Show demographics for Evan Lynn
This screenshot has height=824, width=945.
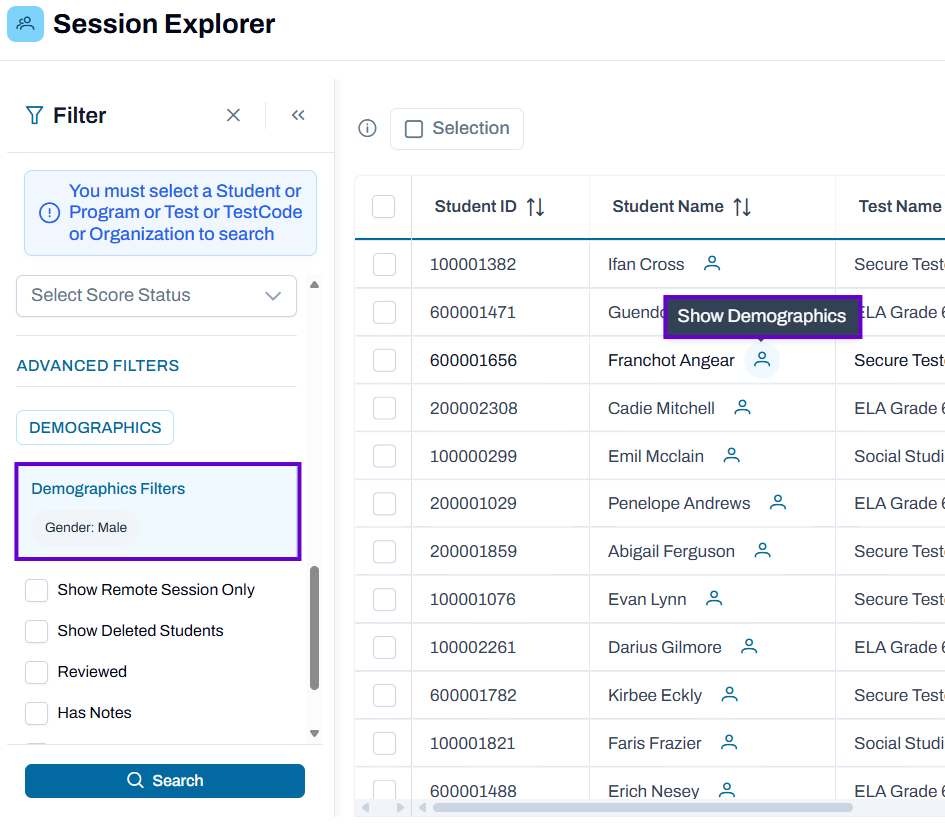714,598
